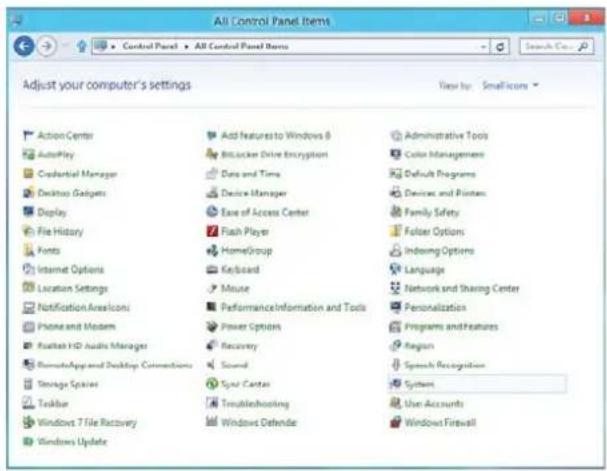Click the Desktop Gadgets icon
The height and width of the screenshot is (471, 607).
tap(28, 193)
